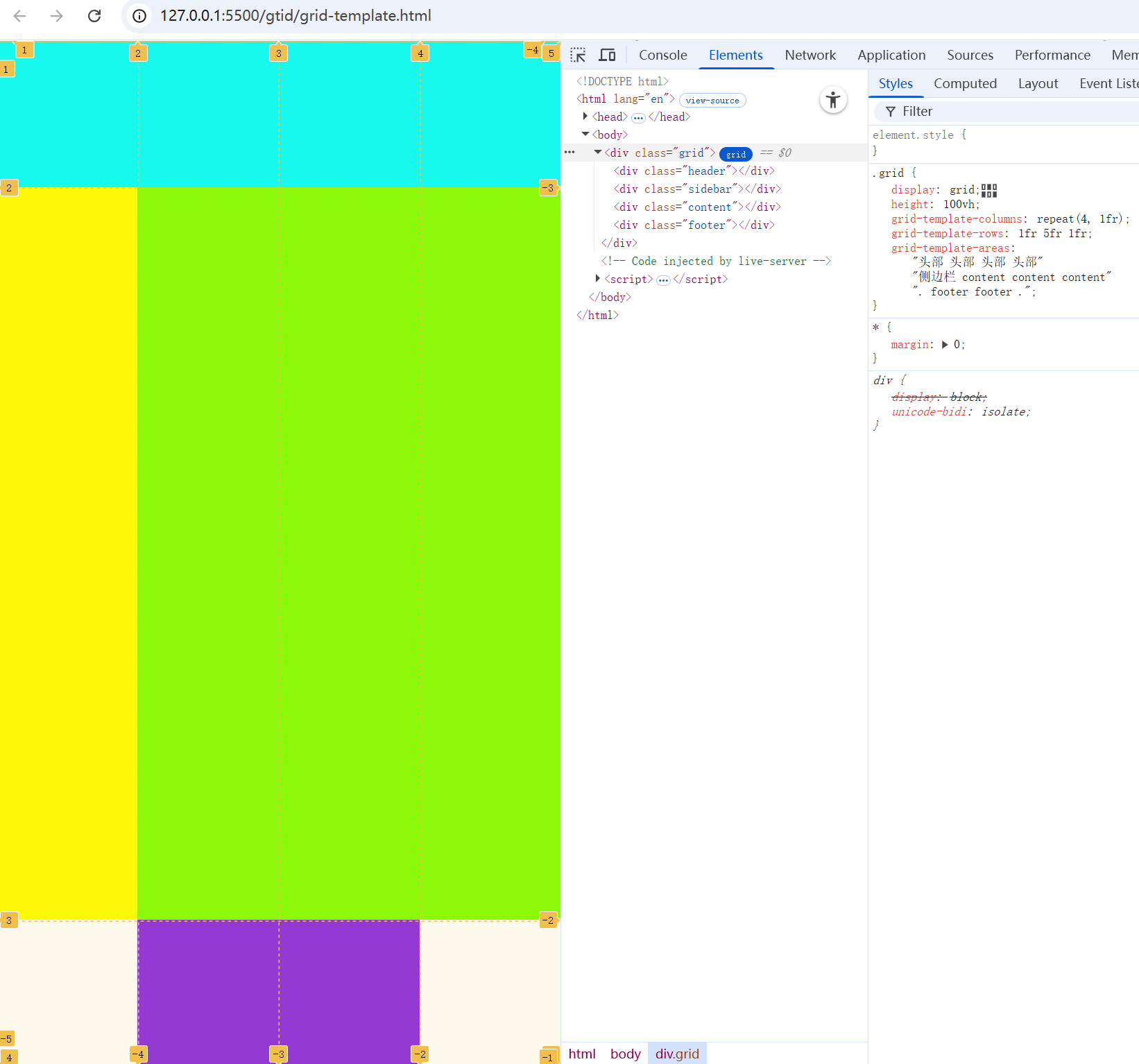Image resolution: width=1139 pixels, height=1064 pixels.
Task: Select the live-server comment node
Action: [716, 261]
